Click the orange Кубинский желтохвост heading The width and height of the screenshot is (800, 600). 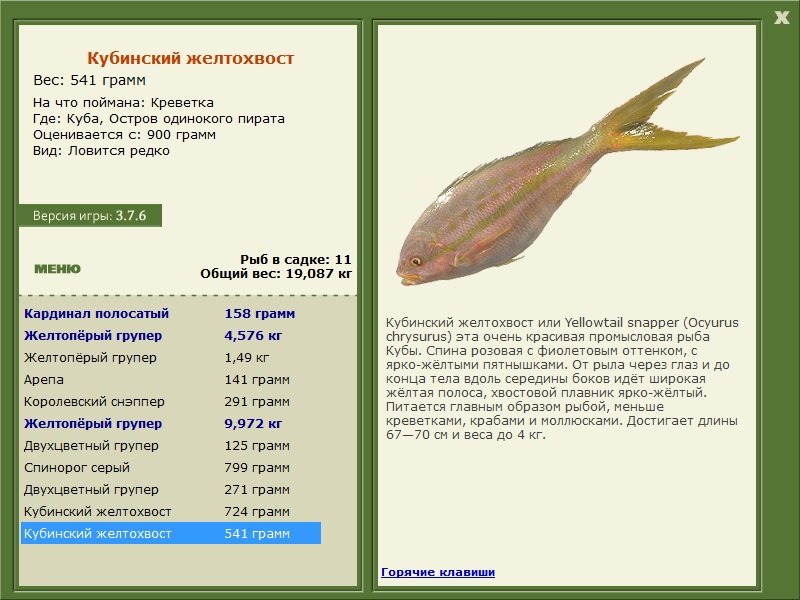click(190, 58)
